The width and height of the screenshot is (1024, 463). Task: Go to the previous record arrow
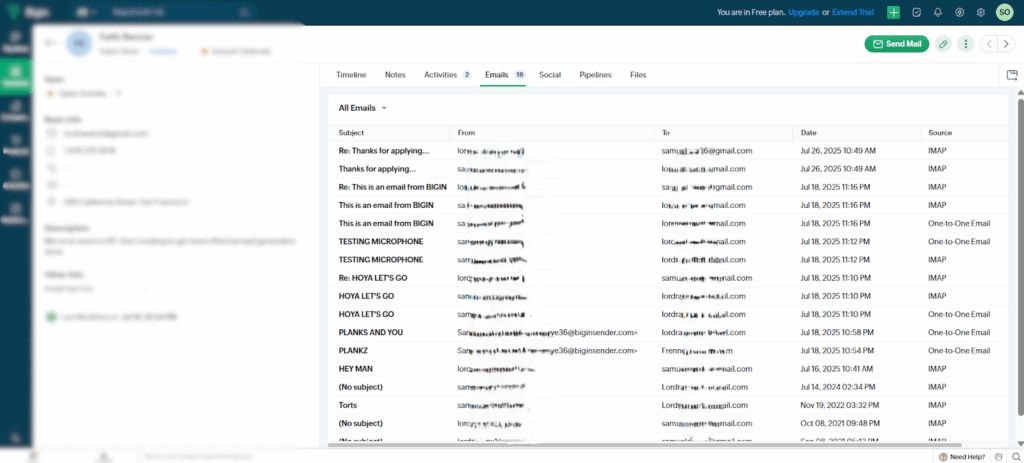(x=988, y=44)
